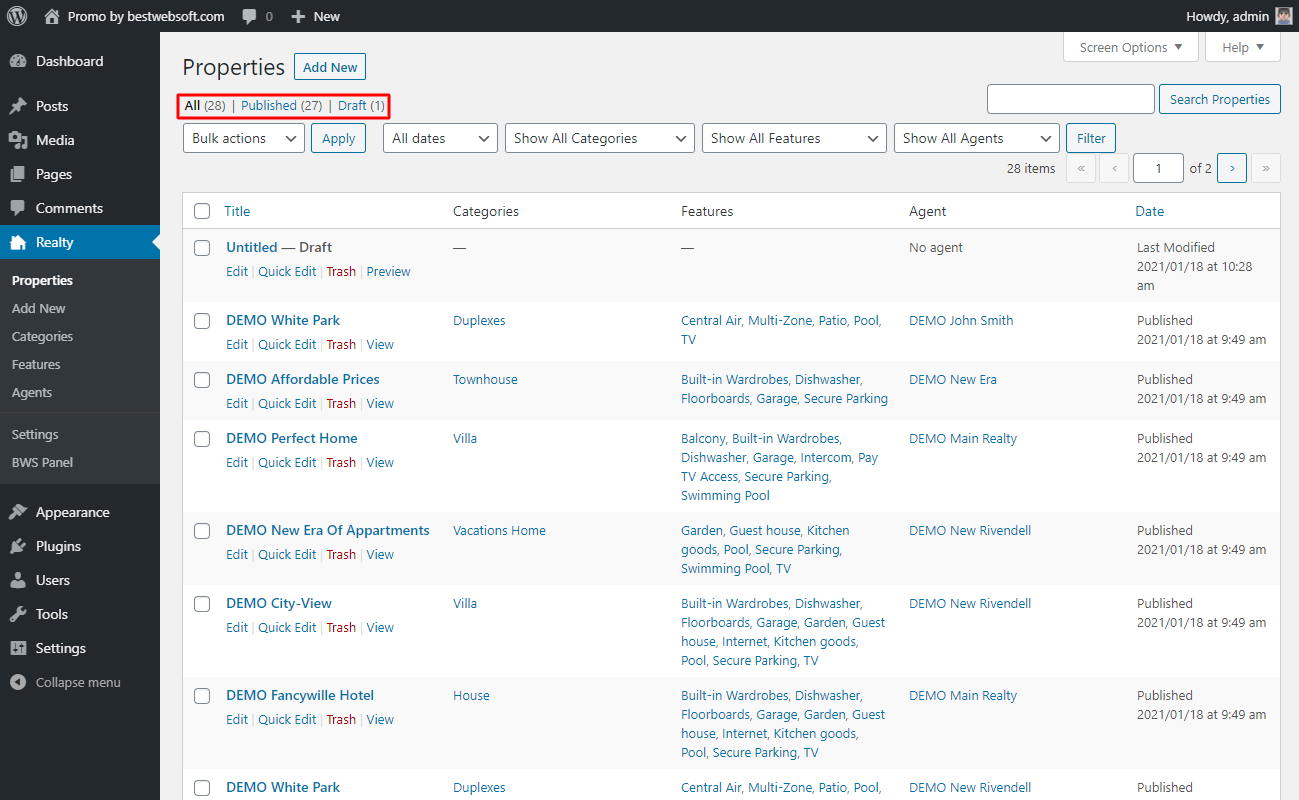
Task: Select the DEMO City-View row checkbox
Action: pos(202,603)
